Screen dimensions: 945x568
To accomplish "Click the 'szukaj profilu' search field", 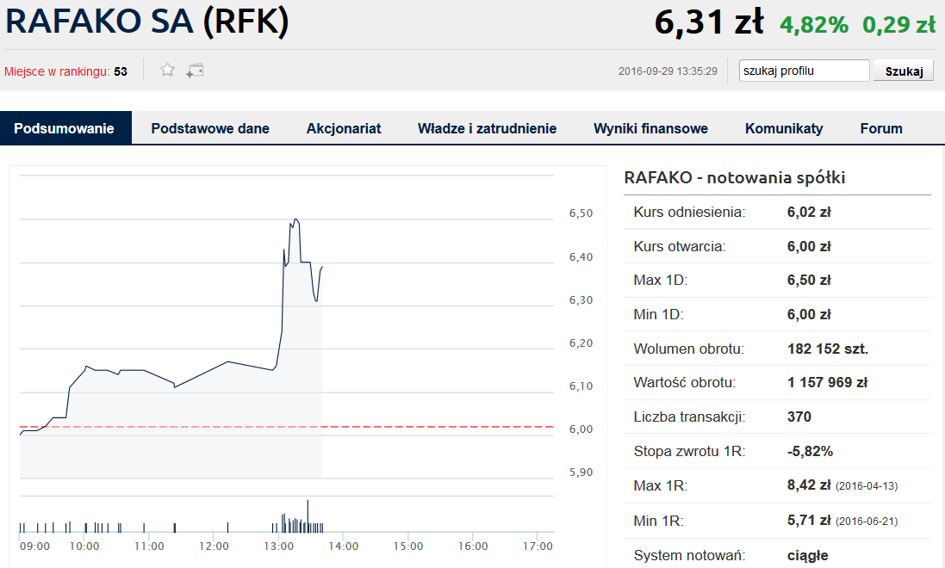I will 804,71.
